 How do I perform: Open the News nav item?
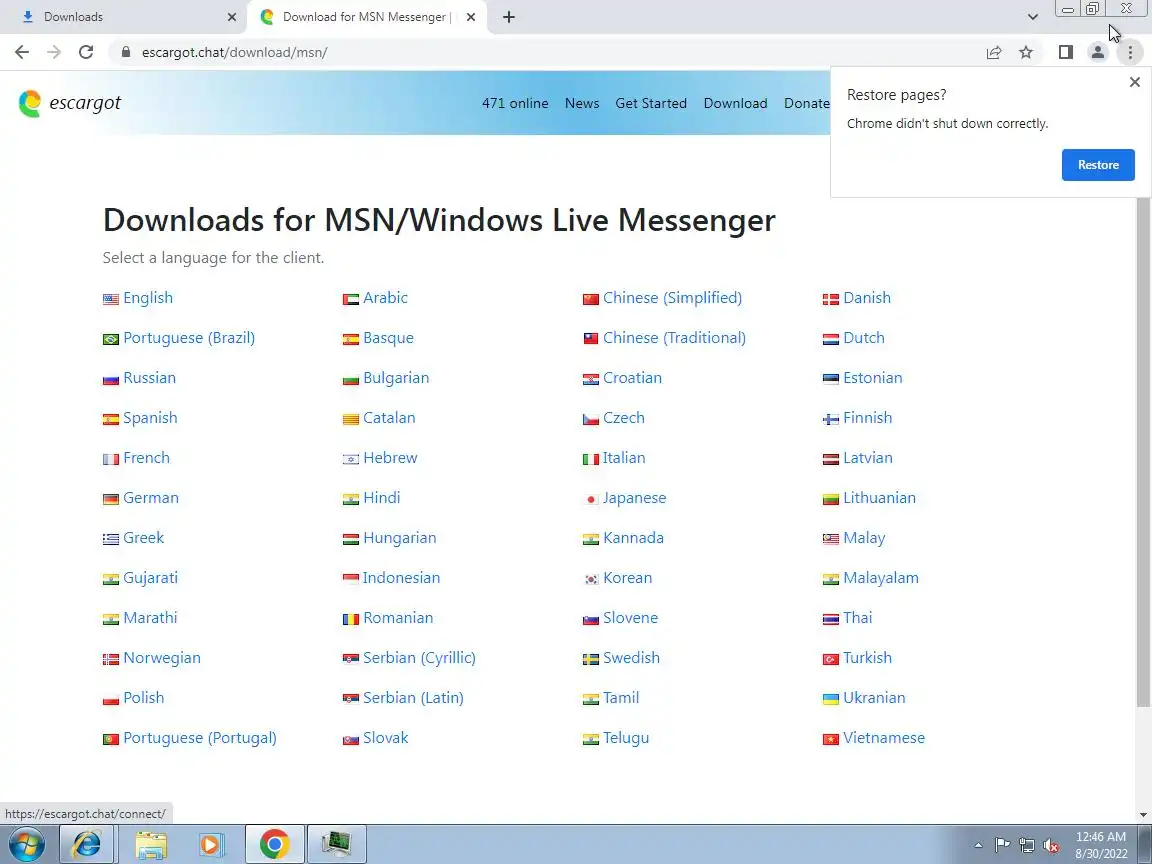pyautogui.click(x=582, y=104)
